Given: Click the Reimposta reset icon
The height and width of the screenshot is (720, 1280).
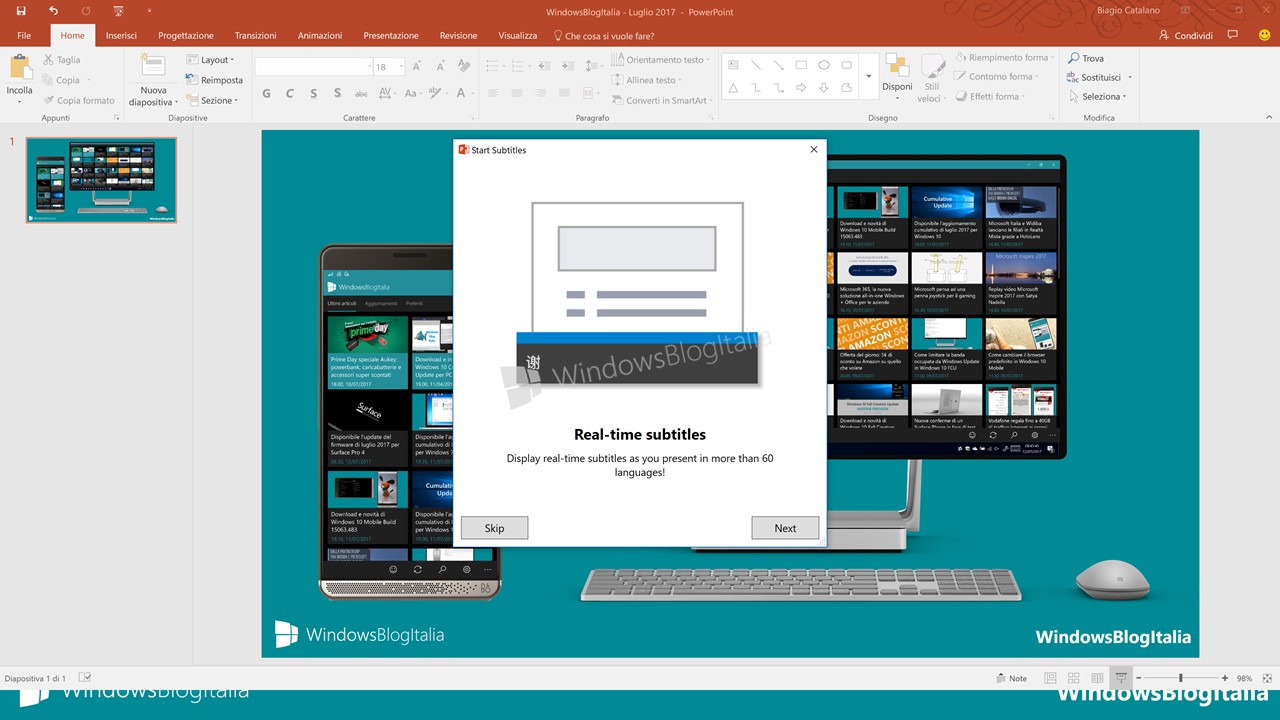Looking at the screenshot, I should point(192,80).
